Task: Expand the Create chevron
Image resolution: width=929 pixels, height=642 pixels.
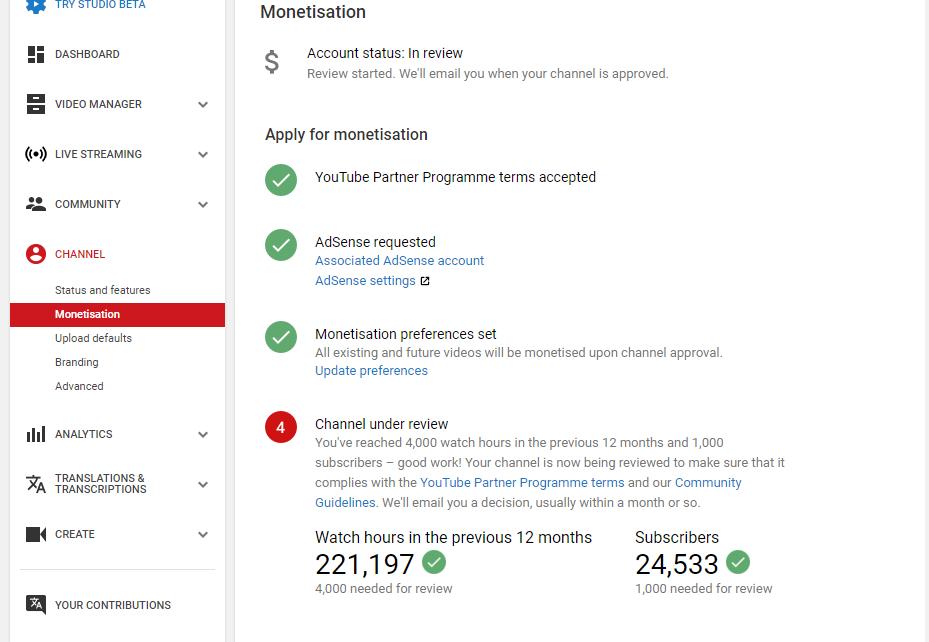Action: coord(203,535)
